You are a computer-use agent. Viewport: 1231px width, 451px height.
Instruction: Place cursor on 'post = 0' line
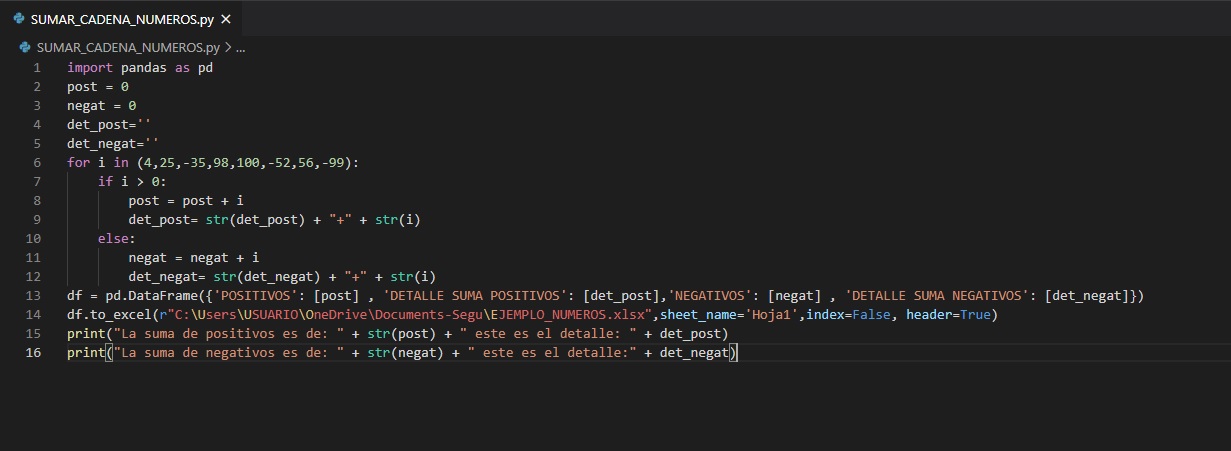tap(98, 87)
